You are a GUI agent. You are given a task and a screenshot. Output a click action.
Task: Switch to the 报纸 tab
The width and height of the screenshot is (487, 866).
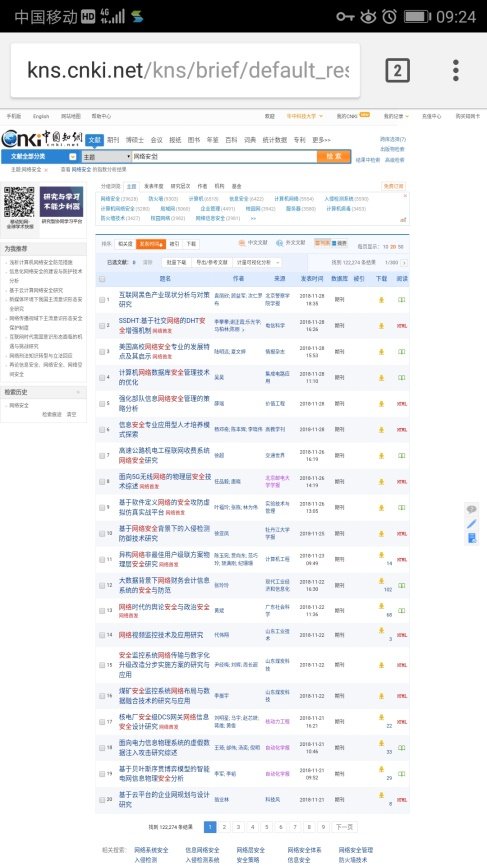point(175,140)
